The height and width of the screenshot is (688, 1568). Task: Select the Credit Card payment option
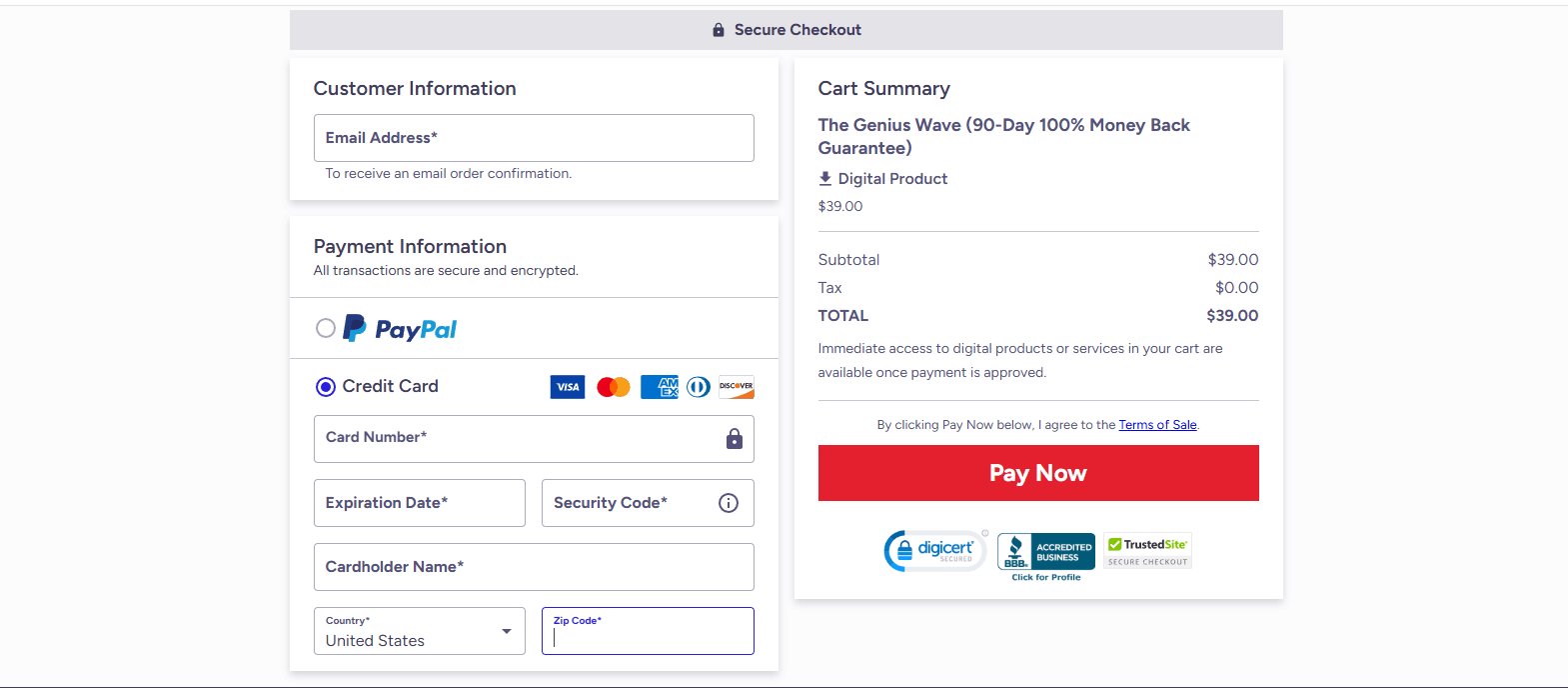point(325,386)
